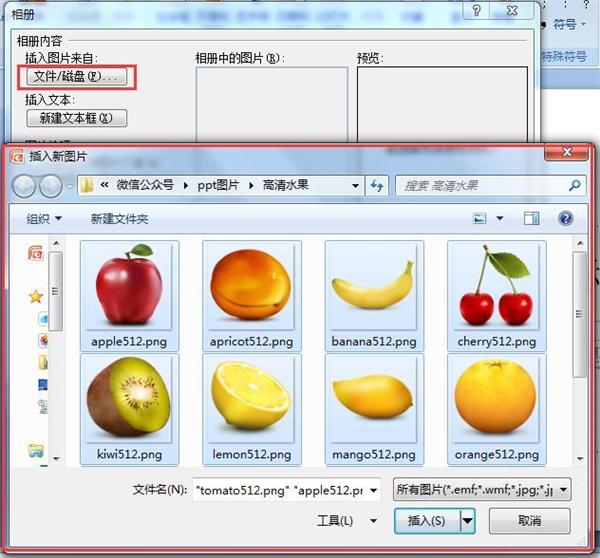
Task: Click the file list vertical scrollbar
Action: pos(580,314)
